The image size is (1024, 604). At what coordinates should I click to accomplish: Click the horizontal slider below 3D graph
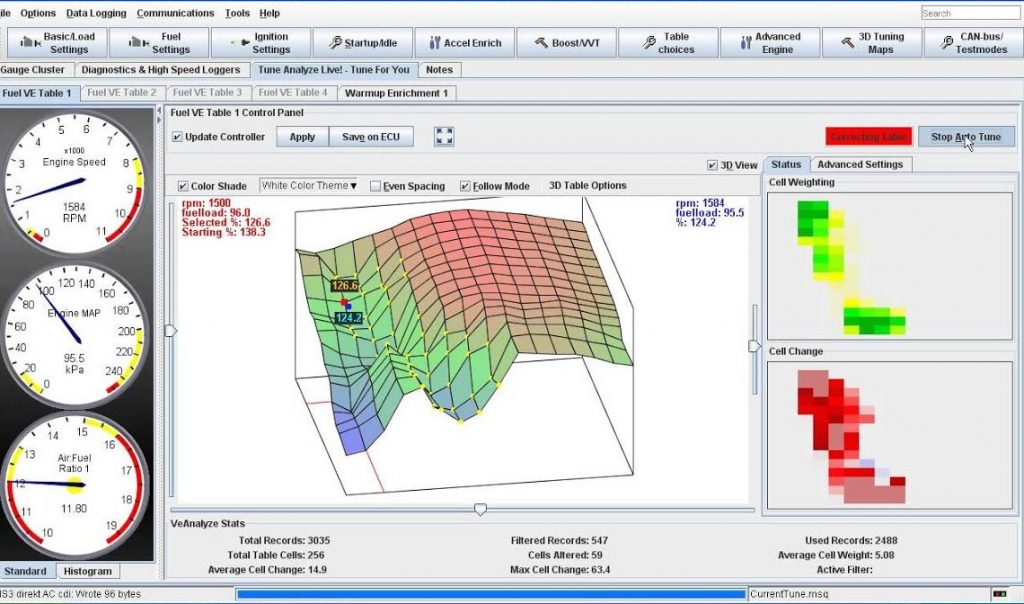[480, 509]
